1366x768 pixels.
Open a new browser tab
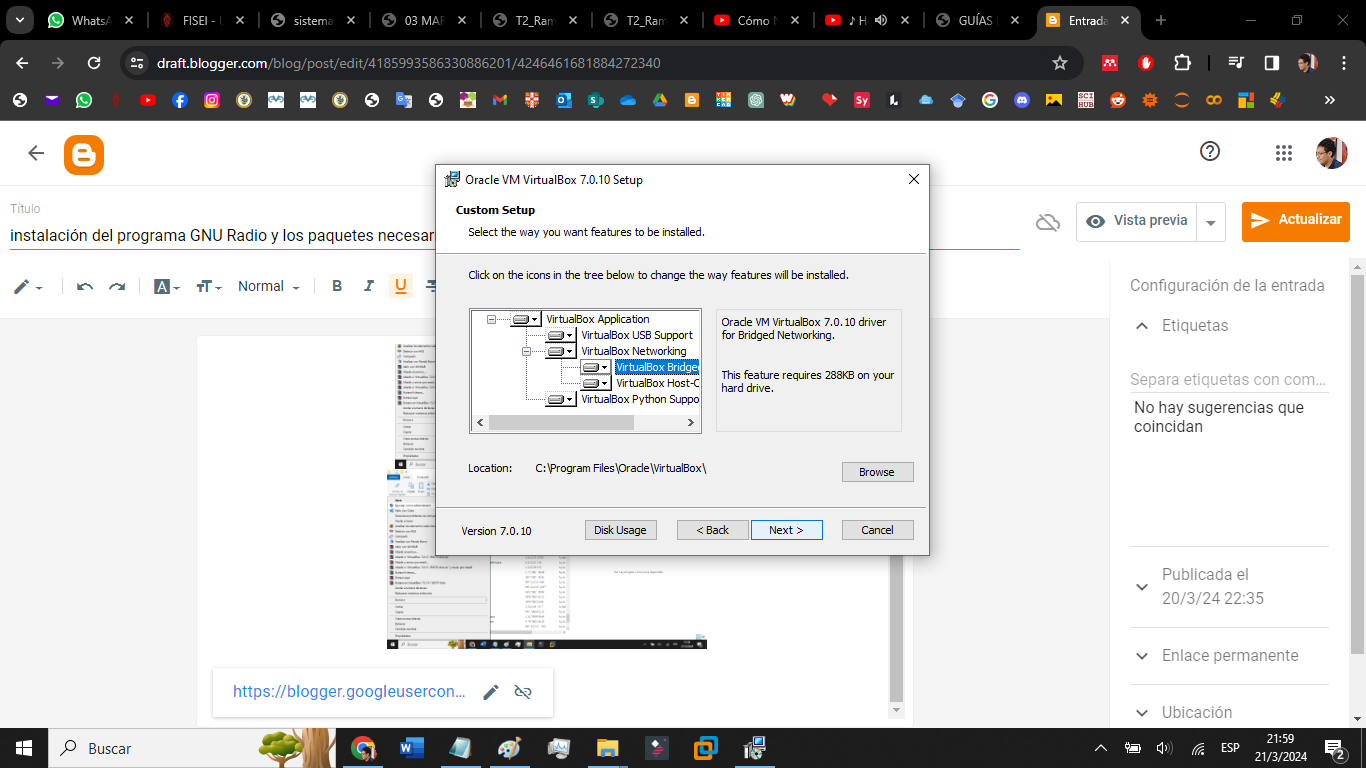click(1161, 20)
